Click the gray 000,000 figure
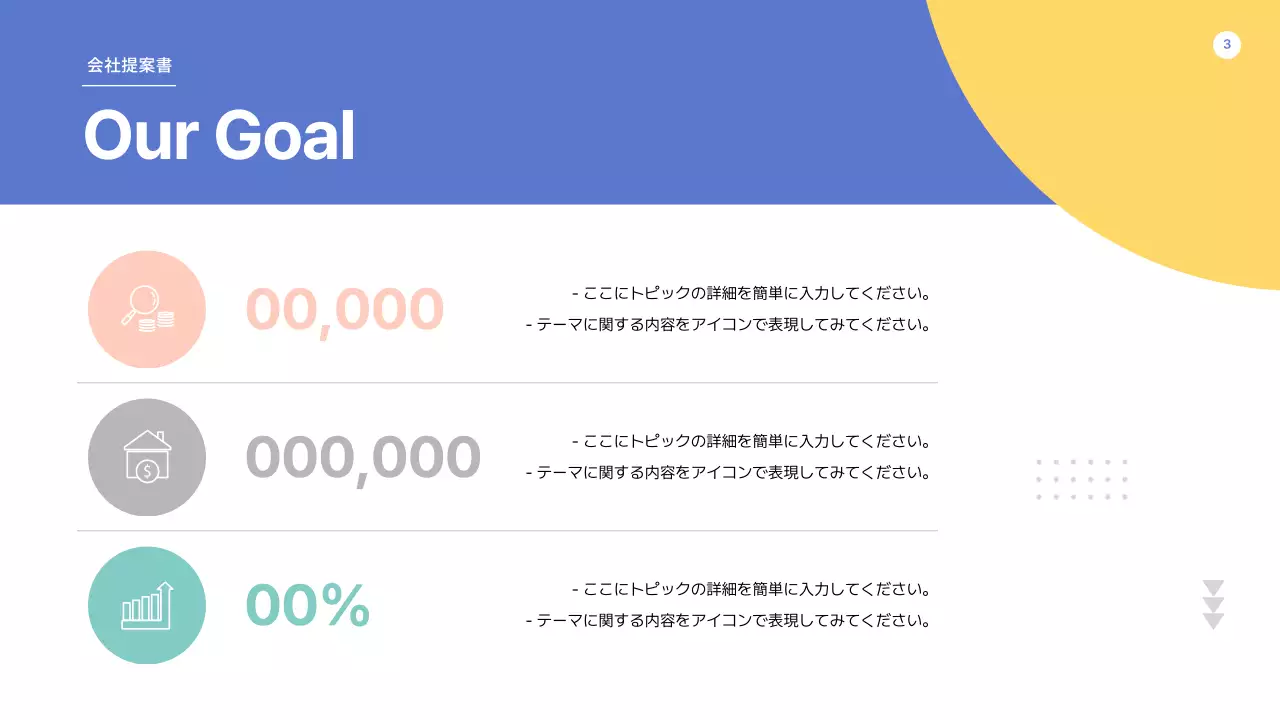Viewport: 1280px width, 720px height. point(363,457)
